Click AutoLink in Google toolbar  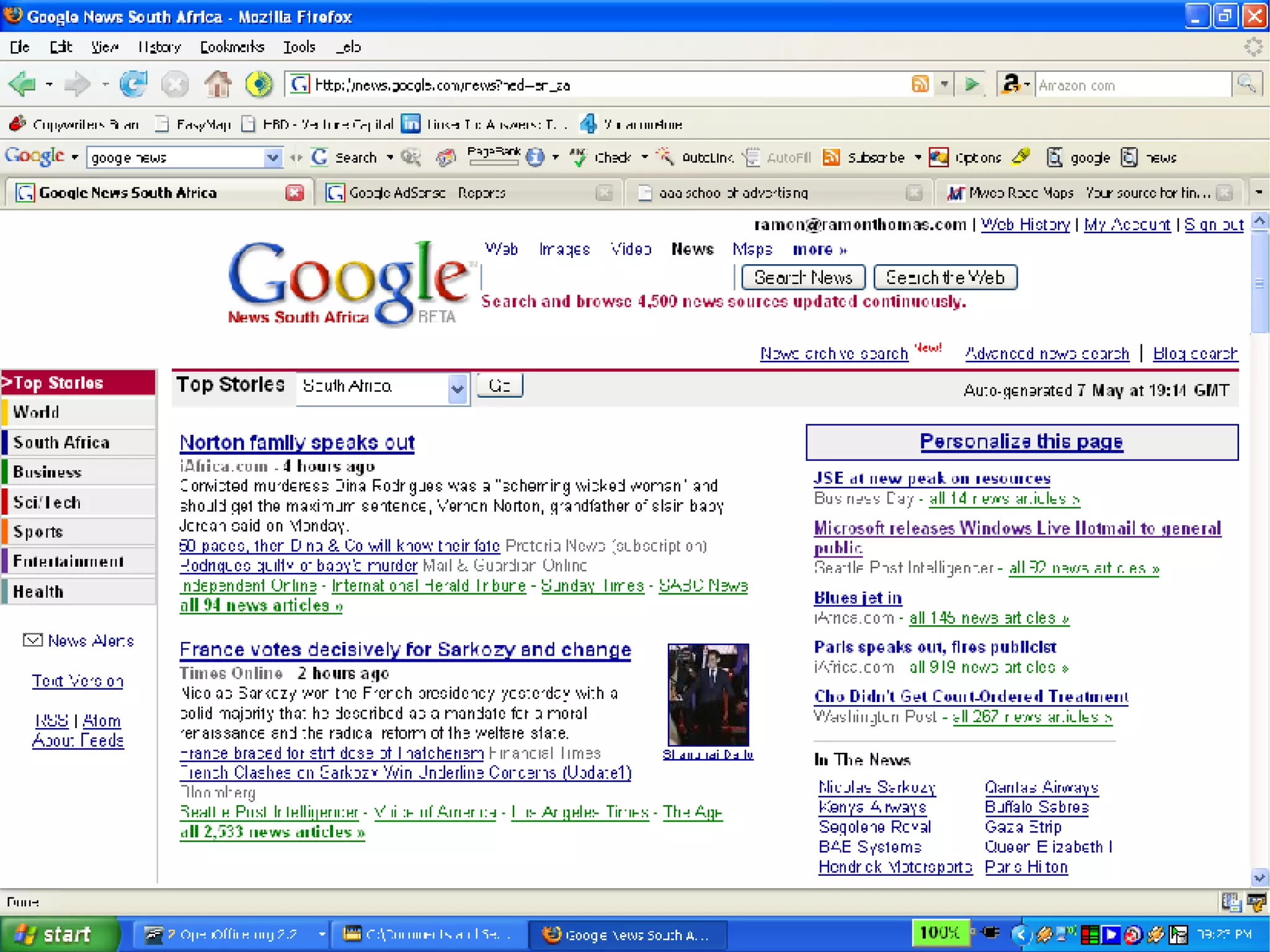696,158
